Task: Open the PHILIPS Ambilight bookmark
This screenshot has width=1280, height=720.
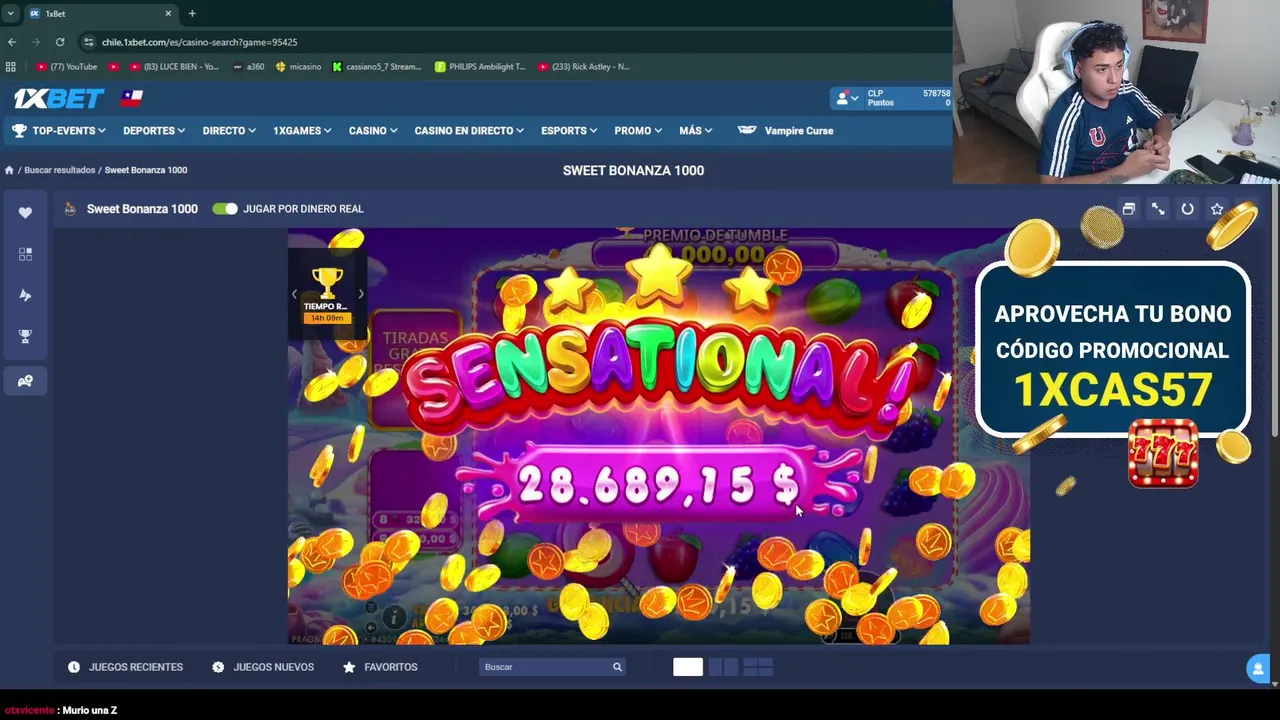Action: point(480,67)
